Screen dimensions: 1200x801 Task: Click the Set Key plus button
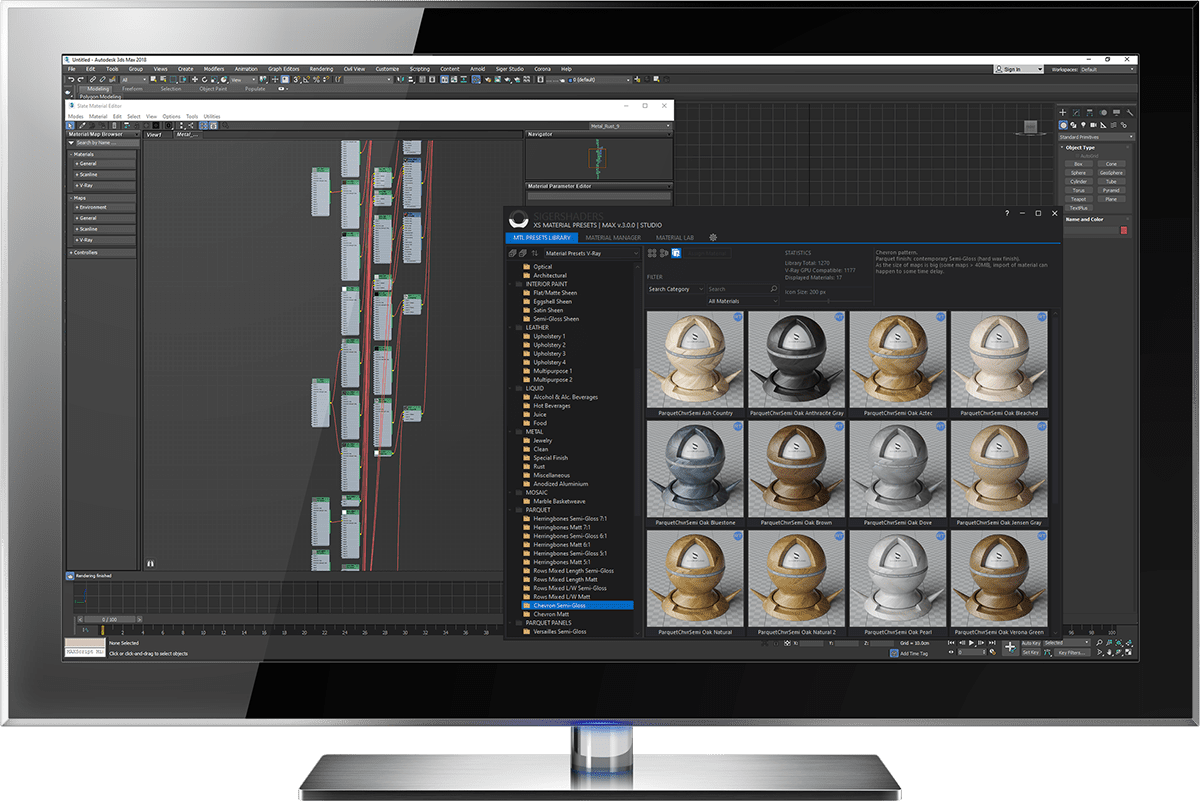pyautogui.click(x=1010, y=648)
